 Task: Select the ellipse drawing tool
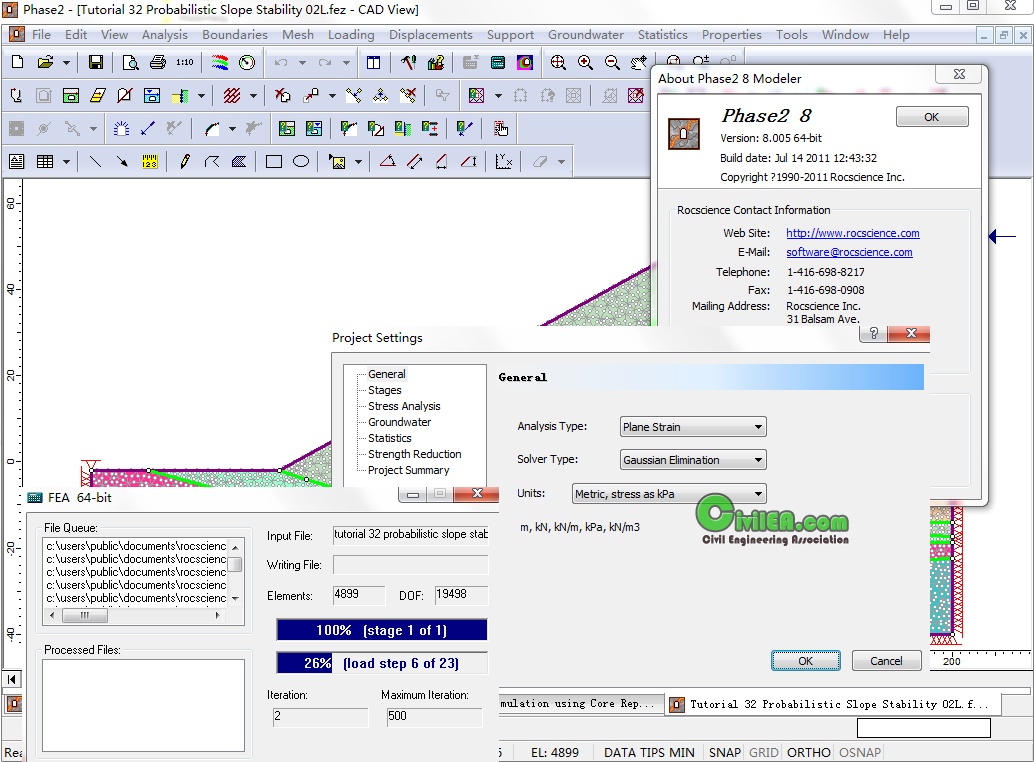click(x=300, y=161)
